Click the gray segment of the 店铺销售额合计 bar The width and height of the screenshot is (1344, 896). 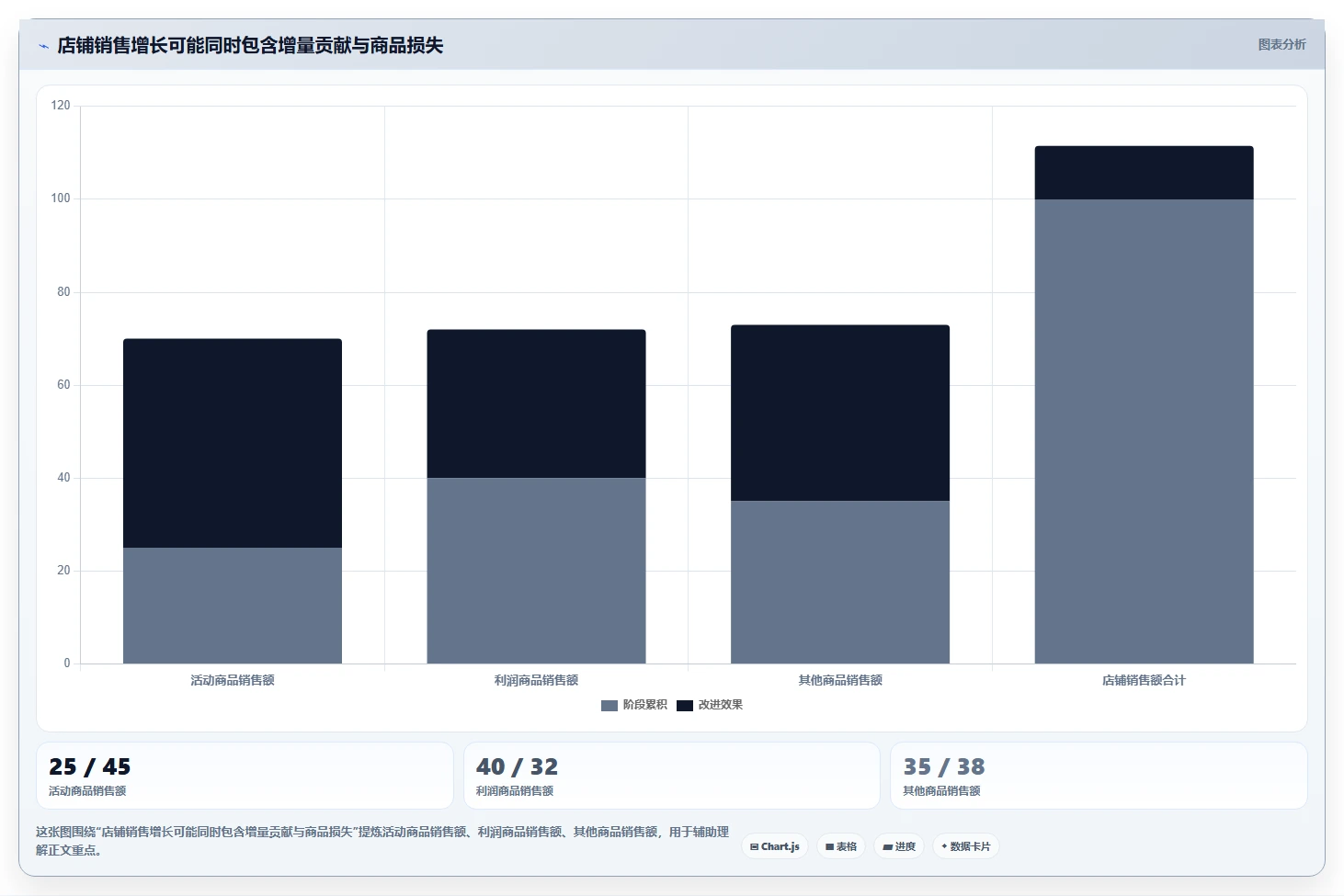pyautogui.click(x=1144, y=431)
